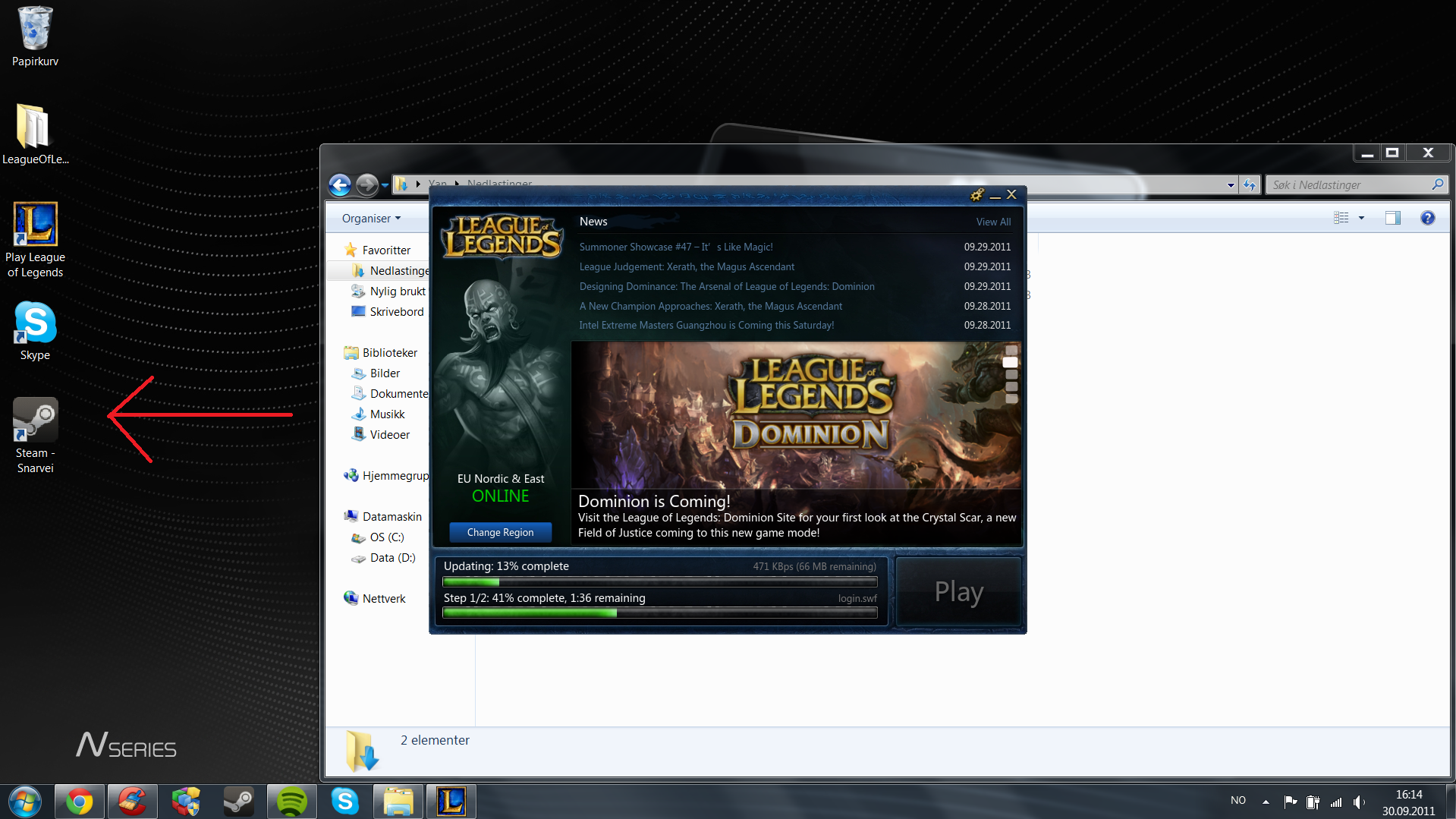Select Play League of Legends desktop shortcut
This screenshot has height=819, width=1456.
[35, 240]
